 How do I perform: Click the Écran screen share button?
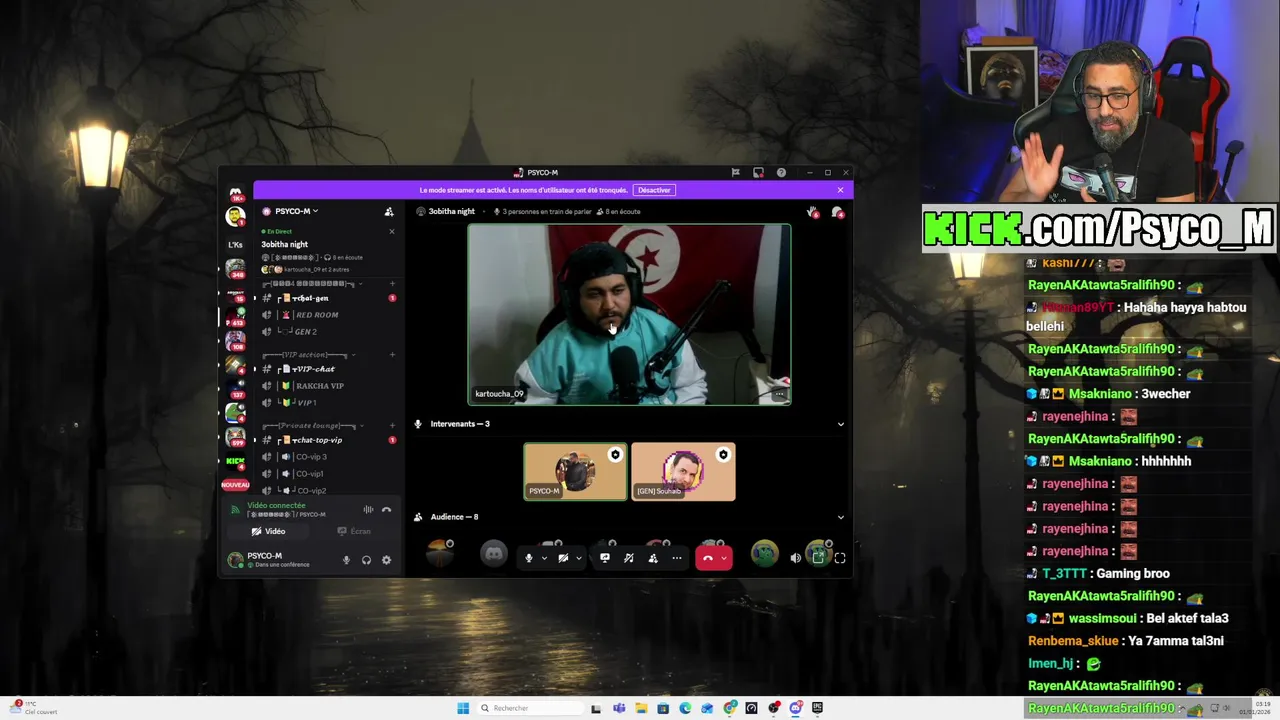pyautogui.click(x=354, y=532)
